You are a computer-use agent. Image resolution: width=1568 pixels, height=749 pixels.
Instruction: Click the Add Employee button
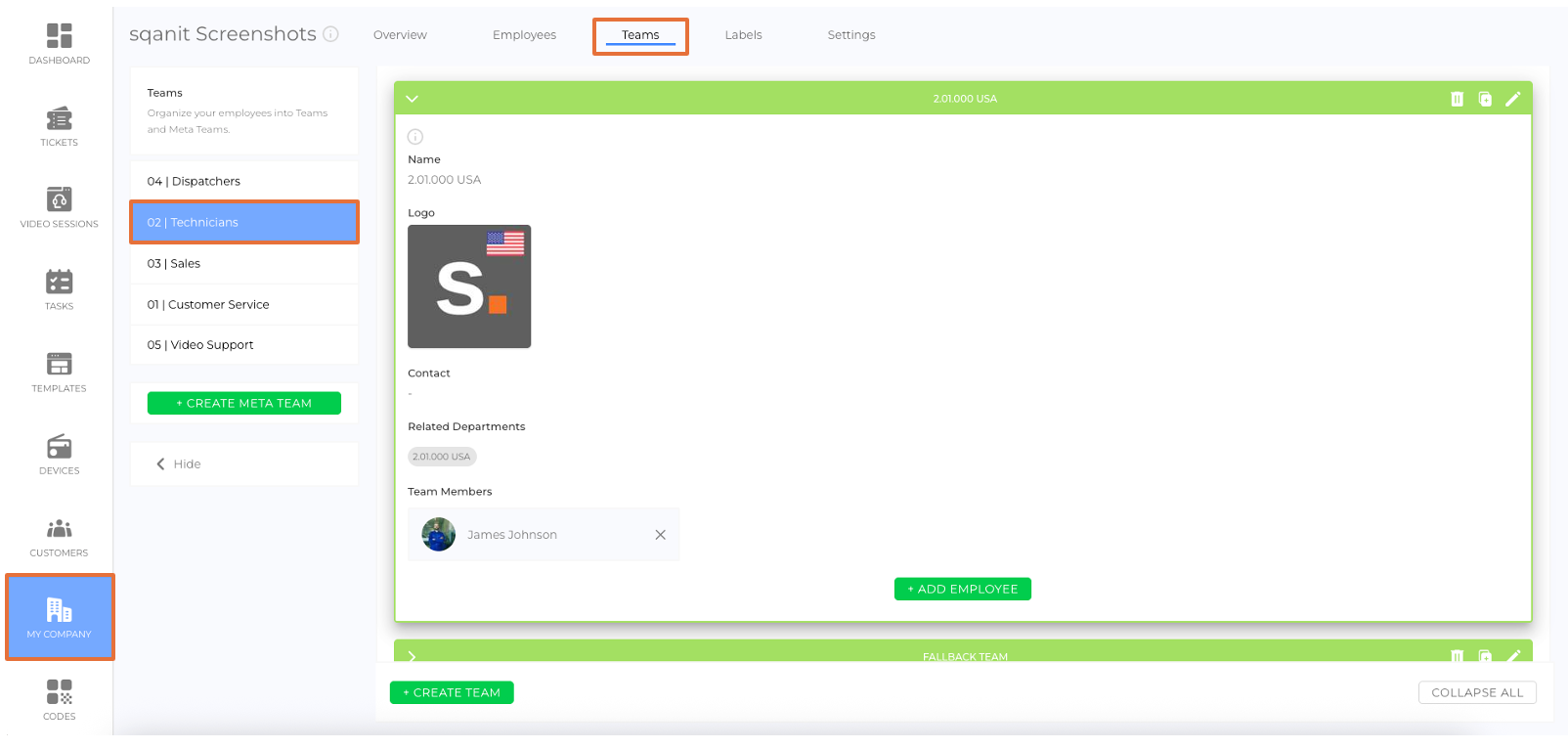point(962,589)
